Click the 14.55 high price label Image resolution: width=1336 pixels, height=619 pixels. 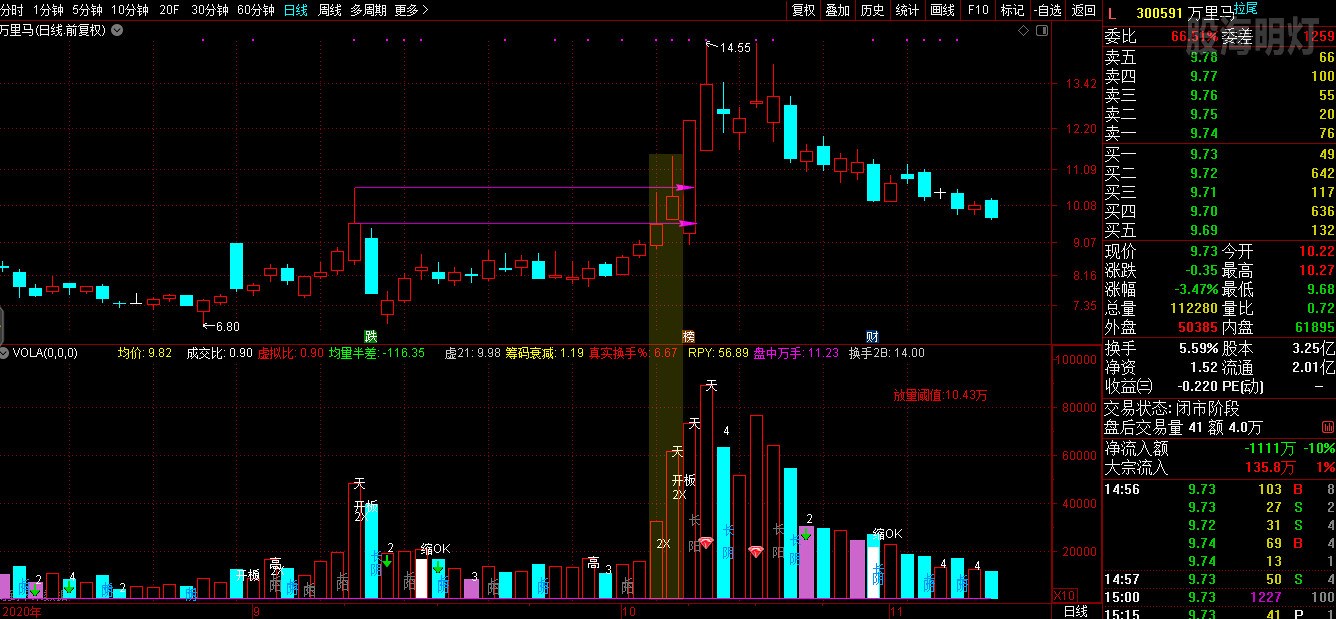735,47
